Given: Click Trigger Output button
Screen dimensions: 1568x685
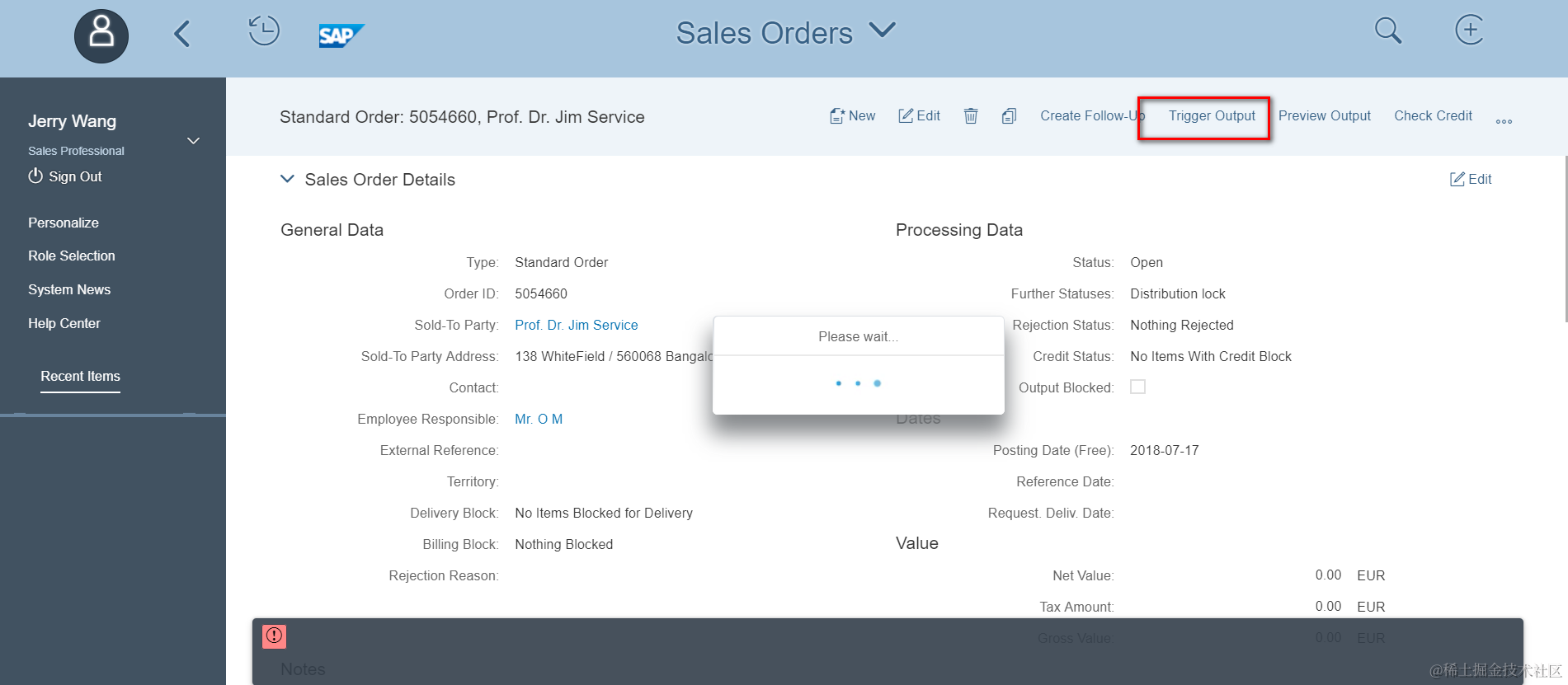Looking at the screenshot, I should (1212, 116).
